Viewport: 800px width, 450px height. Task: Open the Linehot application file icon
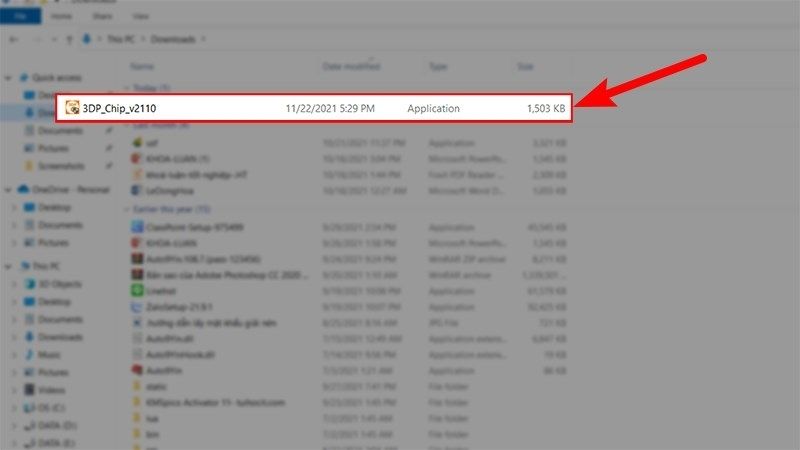138,290
